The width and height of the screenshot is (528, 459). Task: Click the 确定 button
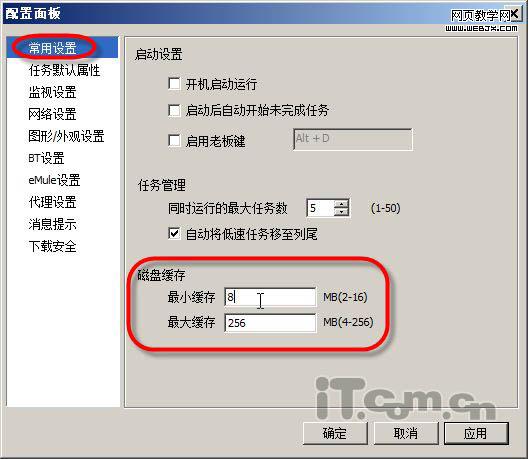(335, 433)
